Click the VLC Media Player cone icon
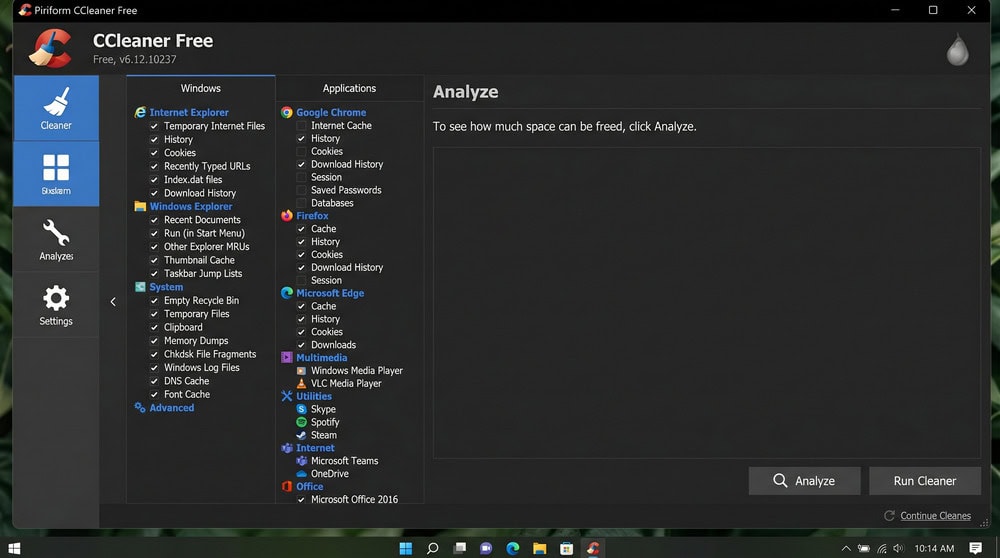The height and width of the screenshot is (558, 1000). (x=302, y=383)
